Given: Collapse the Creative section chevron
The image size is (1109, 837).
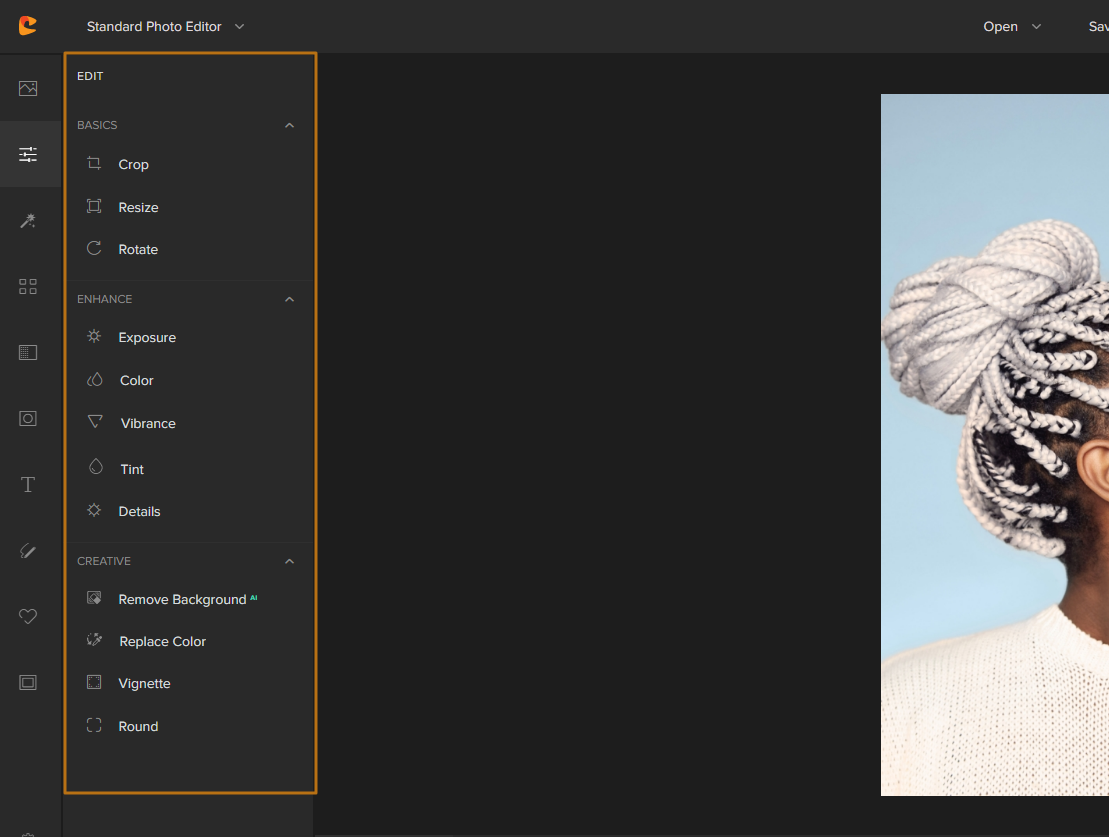Looking at the screenshot, I should point(289,561).
